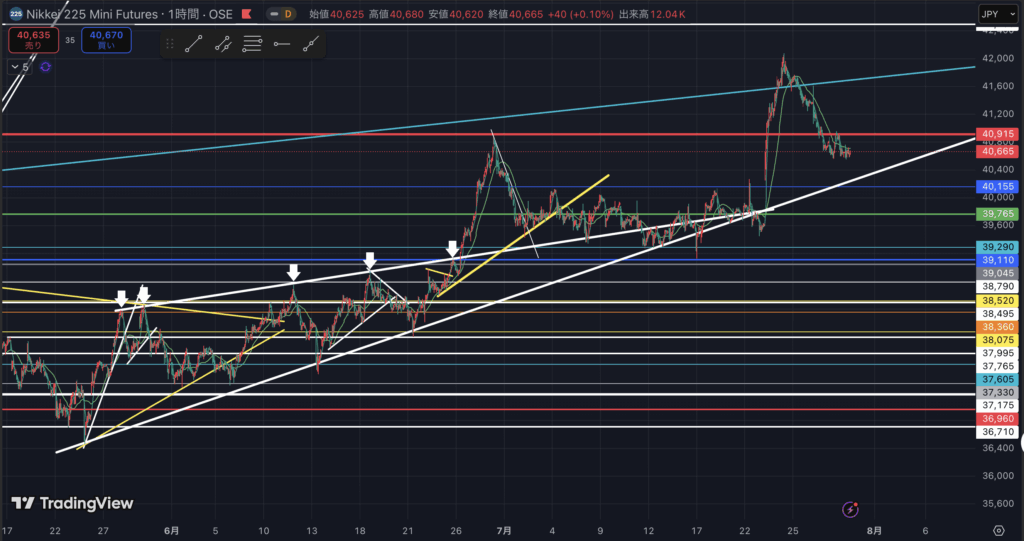Click the 37,175 price line label
The image size is (1024, 541).
(997, 405)
